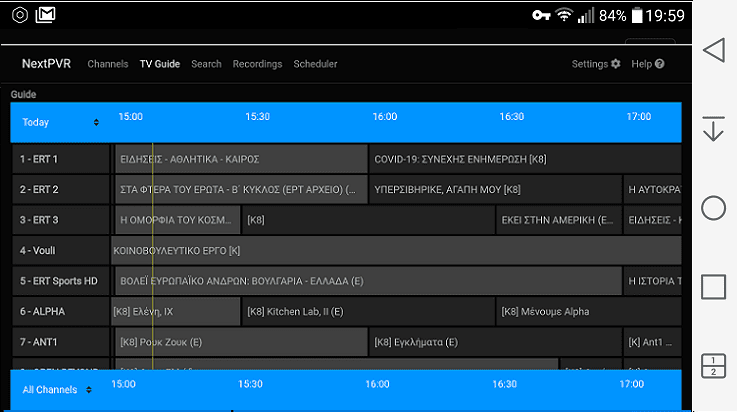Open ΚΟΙΝΟΒΟΥΛΕΥΤΙΚΟ ΕΡΓΟ program on Vouli
Image resolution: width=738 pixels, height=412 pixels.
tap(396, 250)
